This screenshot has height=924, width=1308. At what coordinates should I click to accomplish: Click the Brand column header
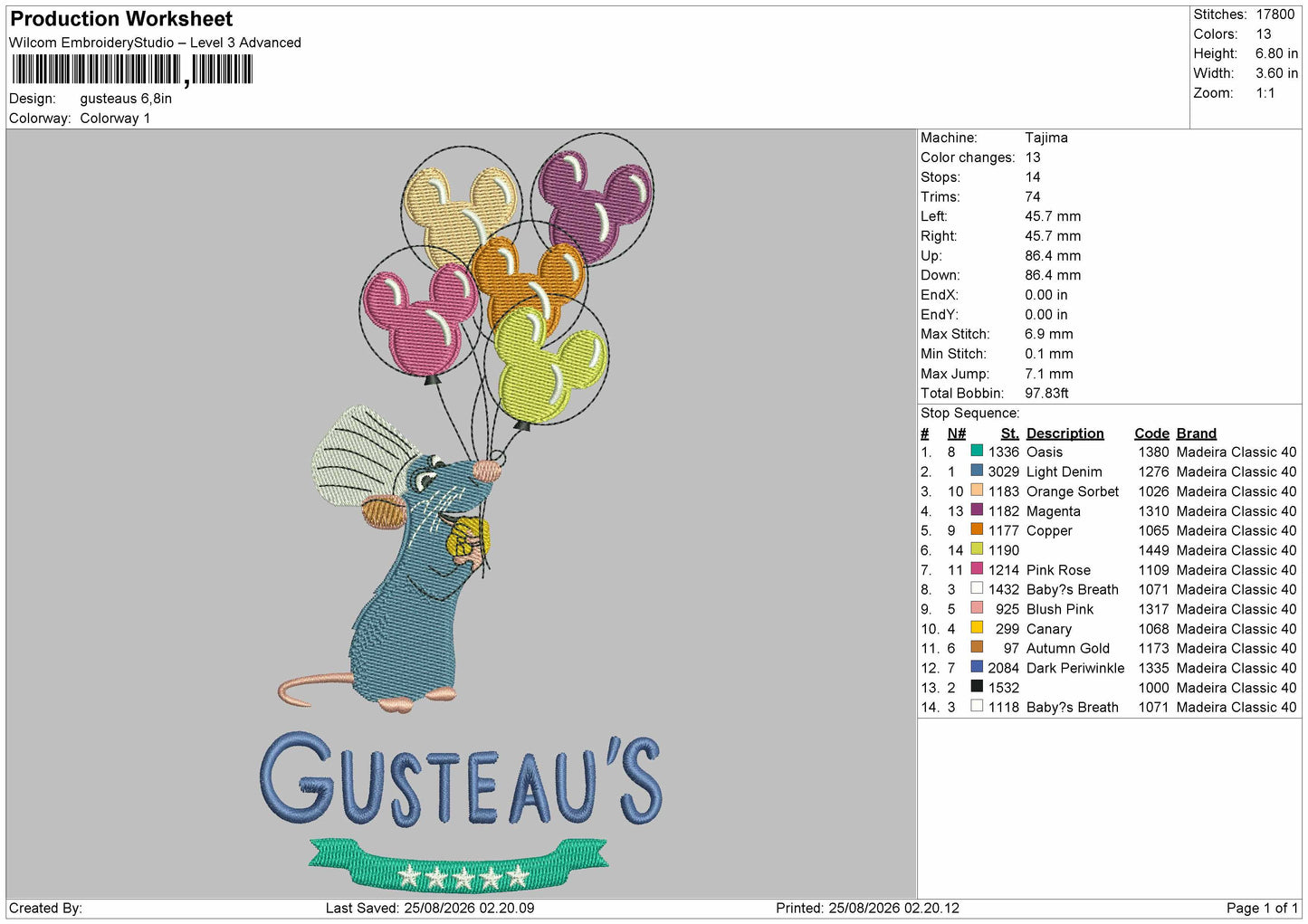point(1197,433)
